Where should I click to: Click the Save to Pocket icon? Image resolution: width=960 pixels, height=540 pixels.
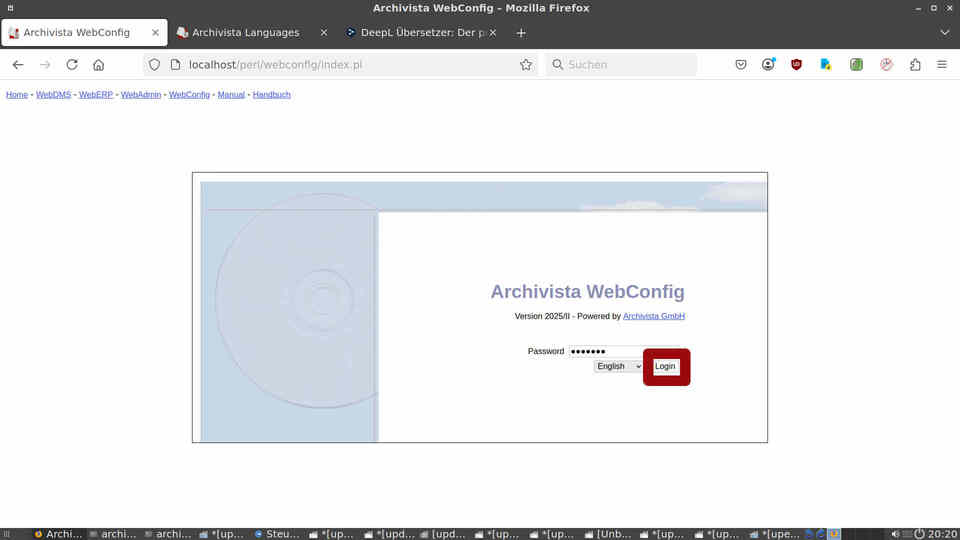(741, 64)
